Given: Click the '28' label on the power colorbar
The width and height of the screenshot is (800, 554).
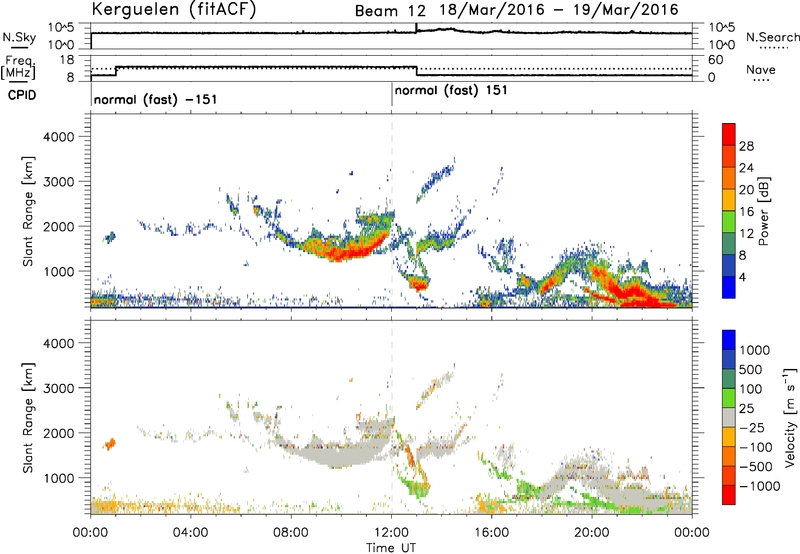Looking at the screenshot, I should tap(746, 146).
